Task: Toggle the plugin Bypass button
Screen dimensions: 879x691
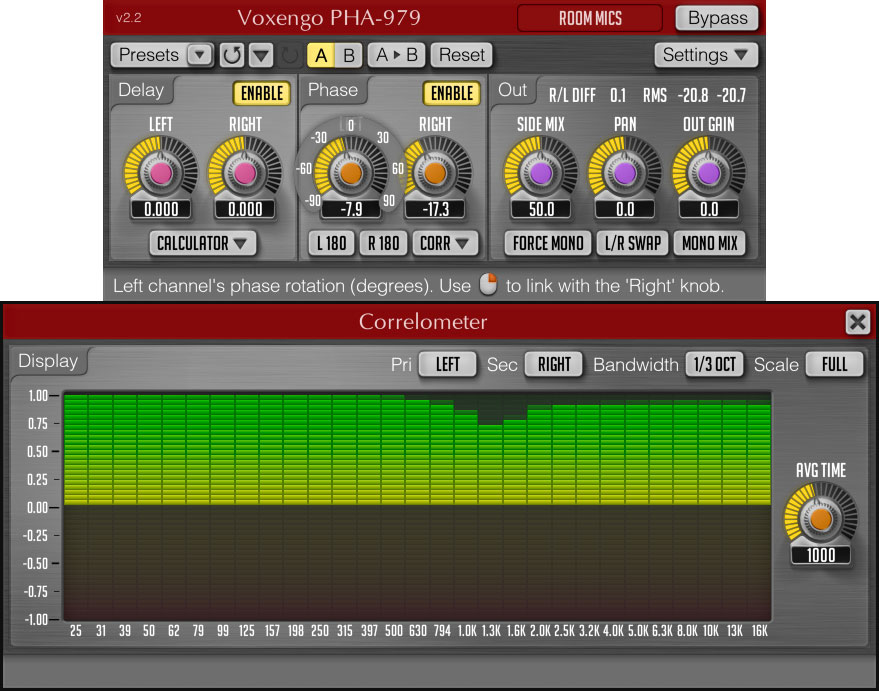Action: [717, 18]
